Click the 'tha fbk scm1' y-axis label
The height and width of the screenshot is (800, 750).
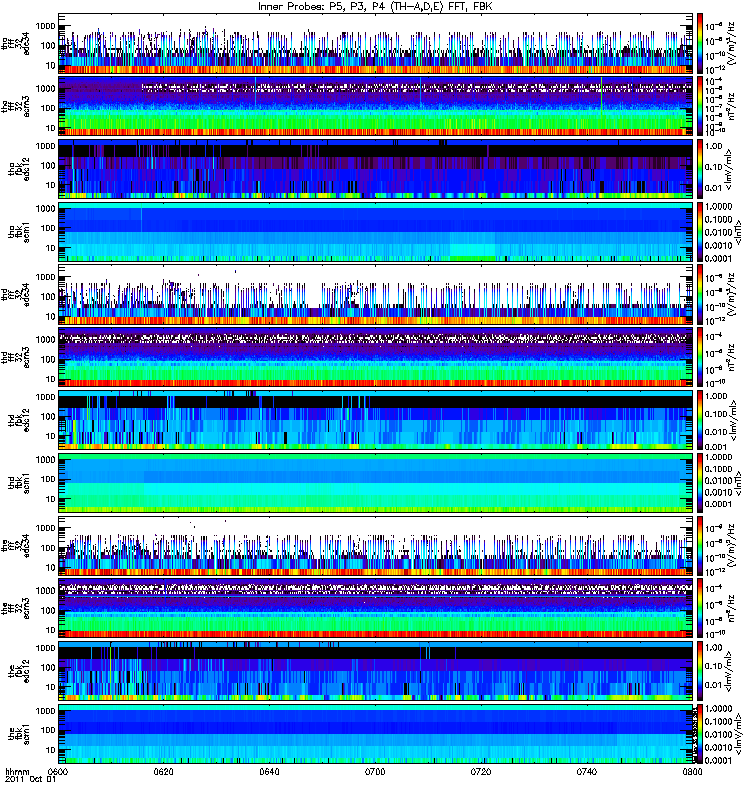click(x=19, y=232)
